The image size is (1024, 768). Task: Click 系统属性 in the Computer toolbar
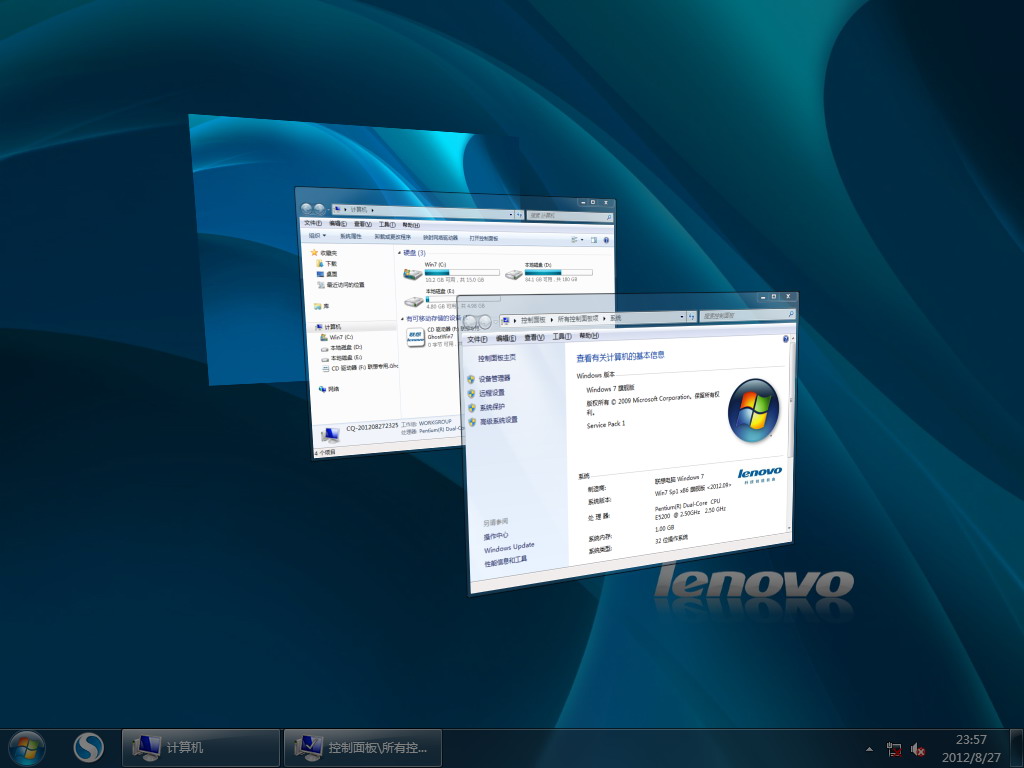click(350, 236)
